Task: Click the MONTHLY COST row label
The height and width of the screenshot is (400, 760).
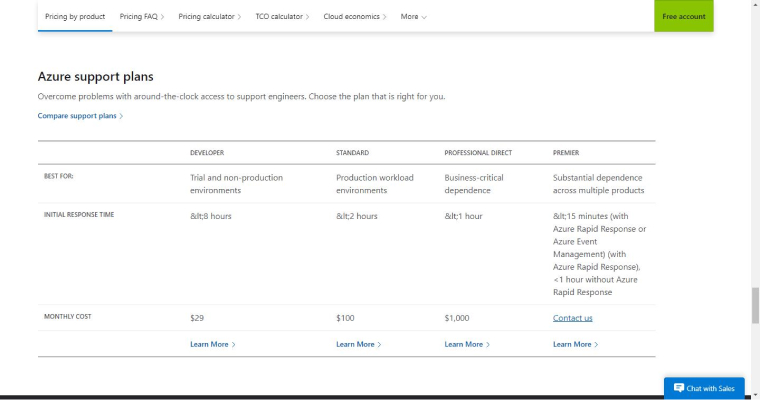Action: (x=67, y=317)
